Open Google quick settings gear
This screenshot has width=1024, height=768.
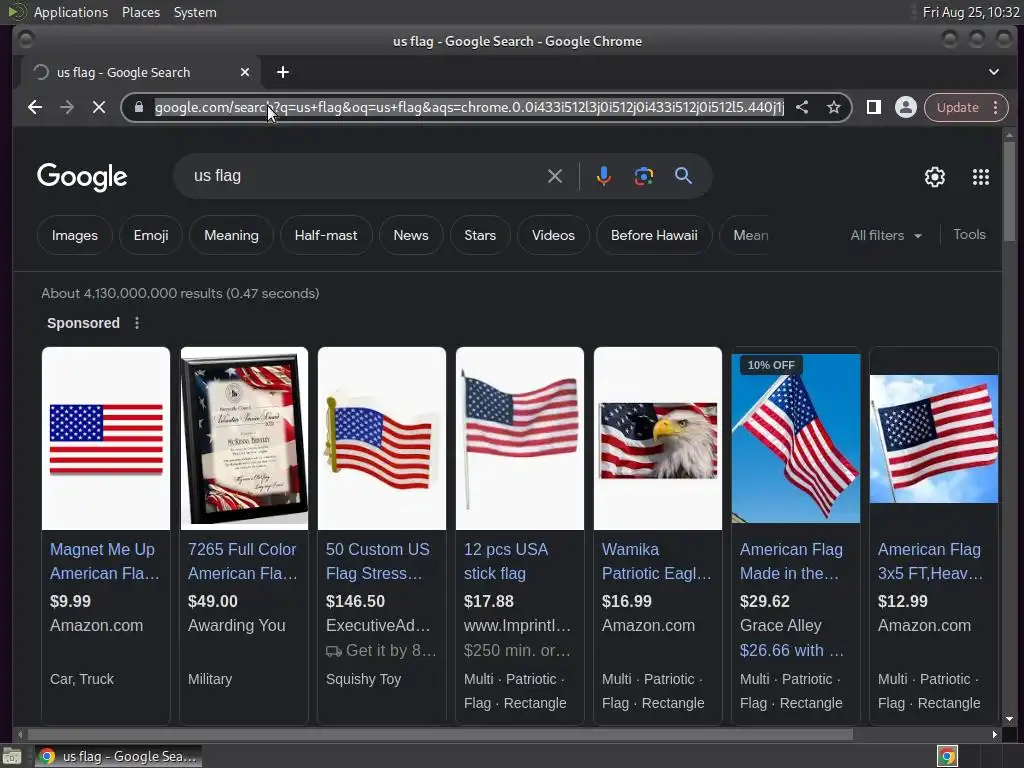[935, 177]
